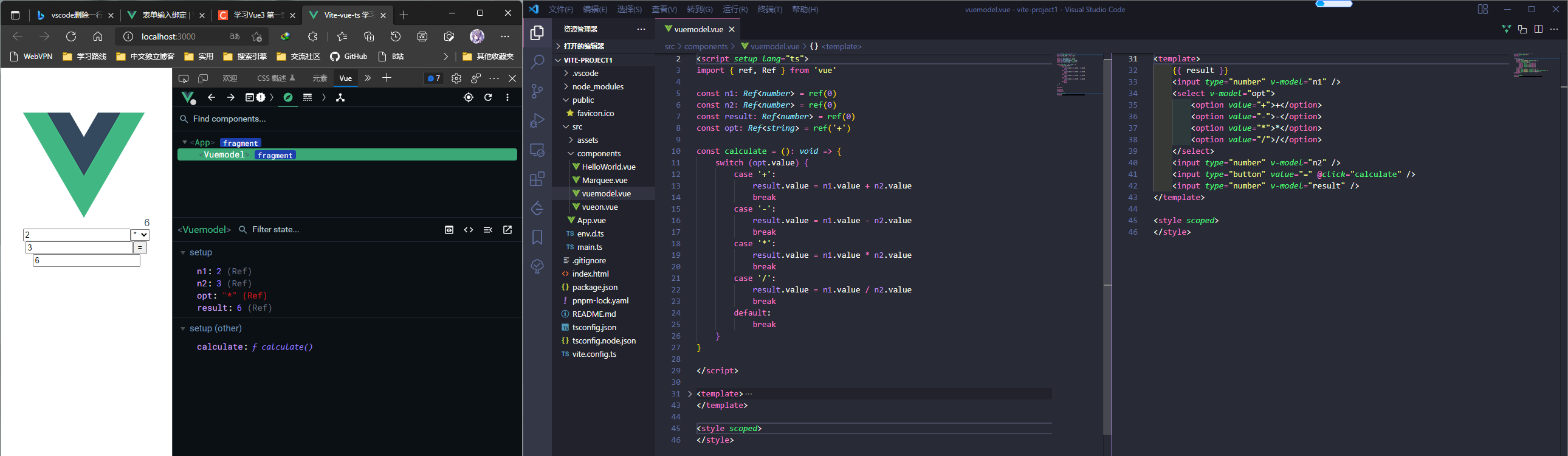The width and height of the screenshot is (1568, 456).
Task: Click browser reload button
Action: pos(71,36)
